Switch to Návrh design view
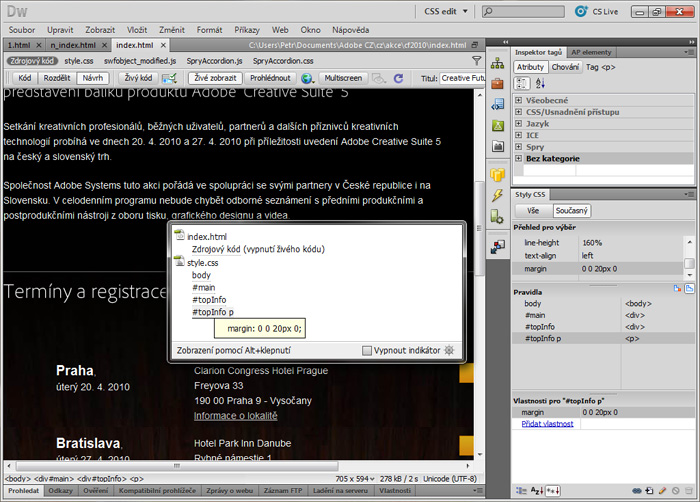 coord(93,78)
